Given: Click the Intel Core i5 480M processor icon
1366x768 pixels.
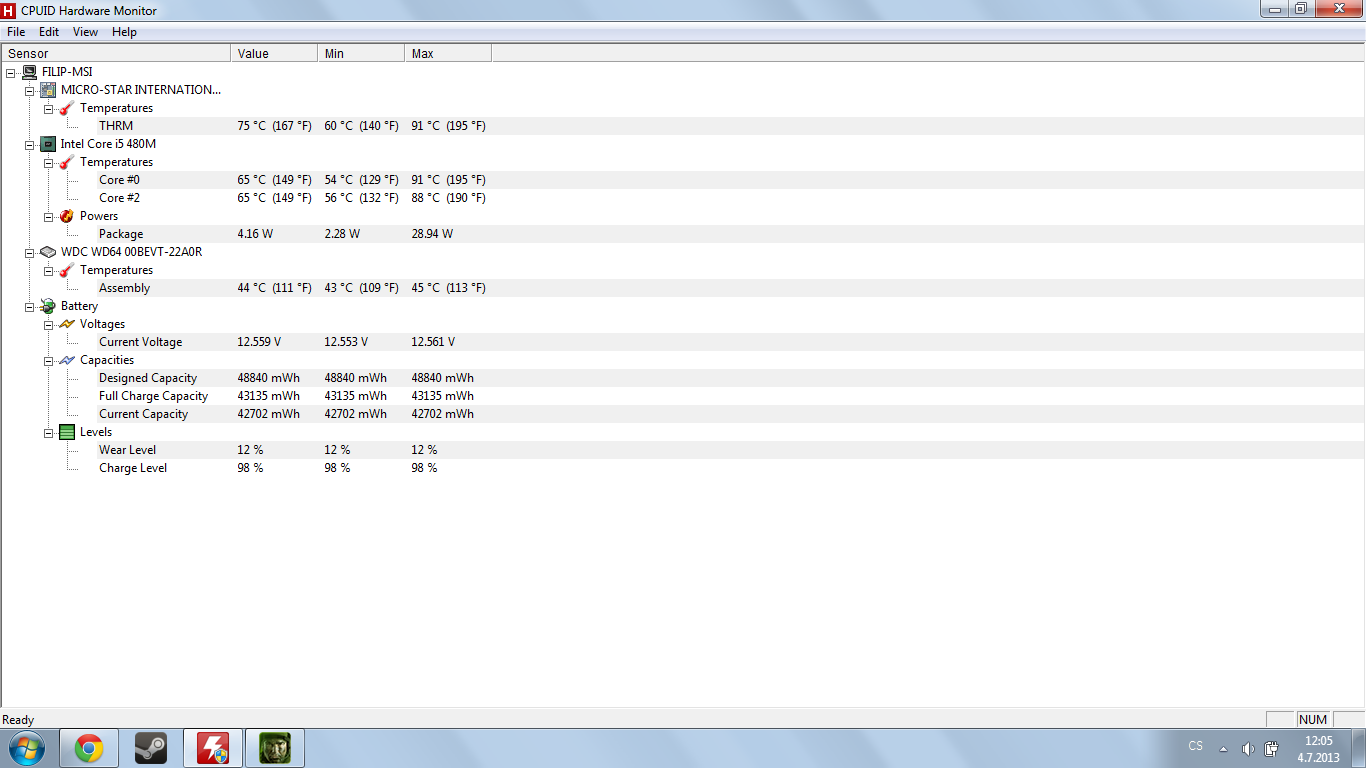Looking at the screenshot, I should tap(48, 144).
